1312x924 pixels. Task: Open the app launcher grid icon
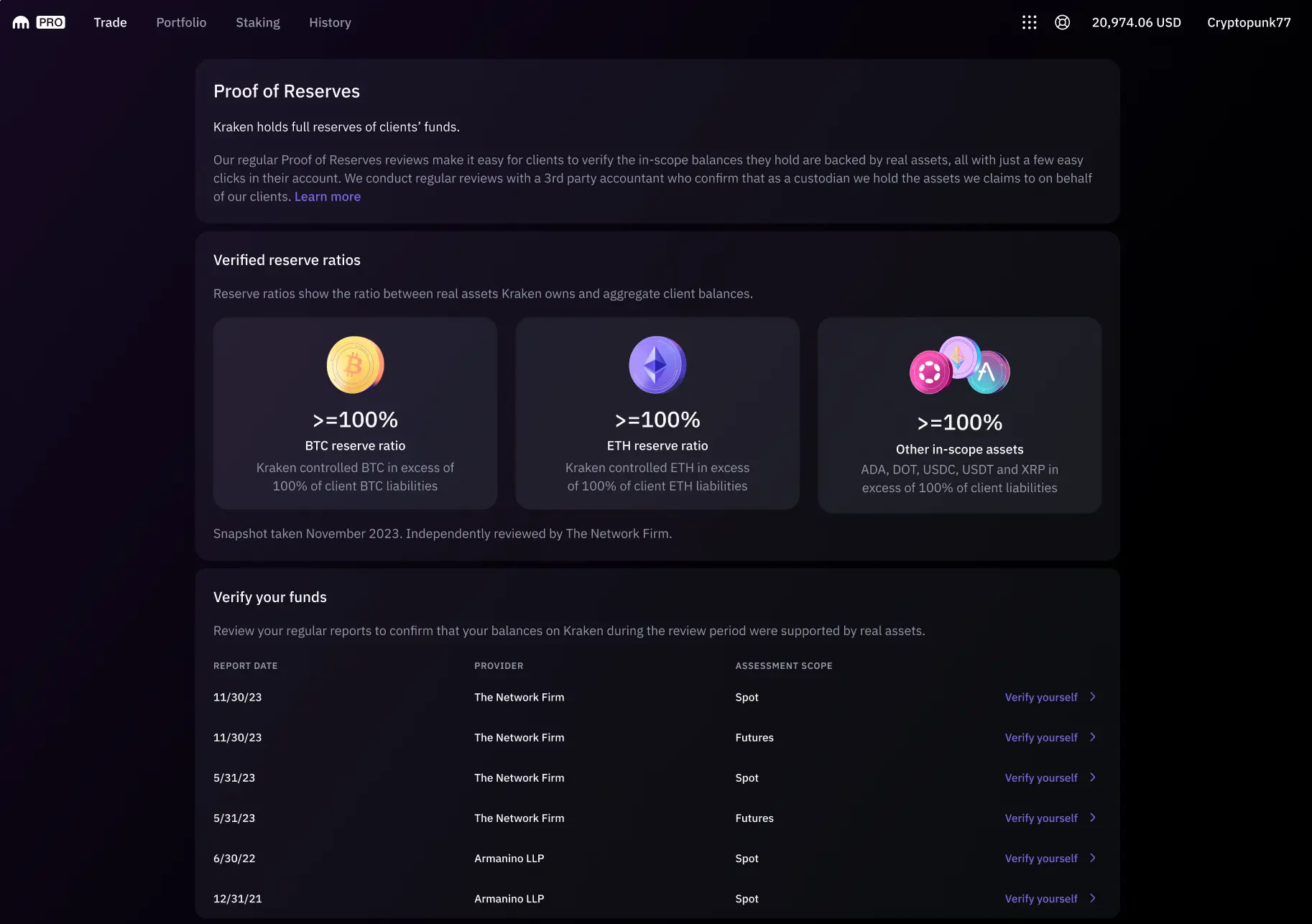tap(1029, 22)
